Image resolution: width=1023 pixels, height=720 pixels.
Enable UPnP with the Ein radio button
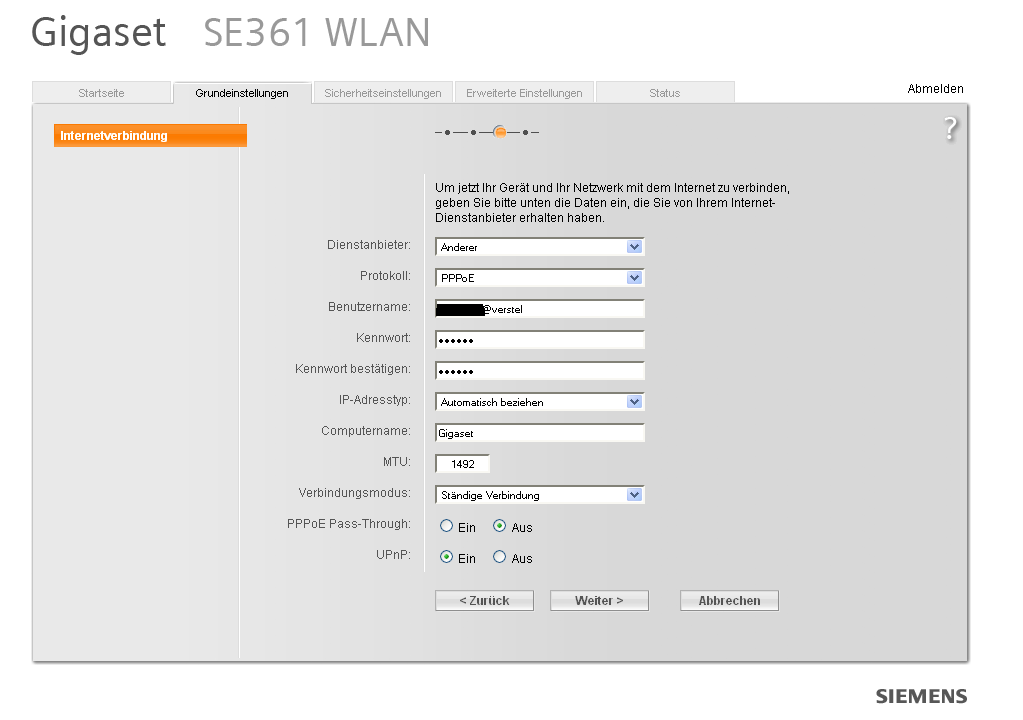tap(446, 557)
